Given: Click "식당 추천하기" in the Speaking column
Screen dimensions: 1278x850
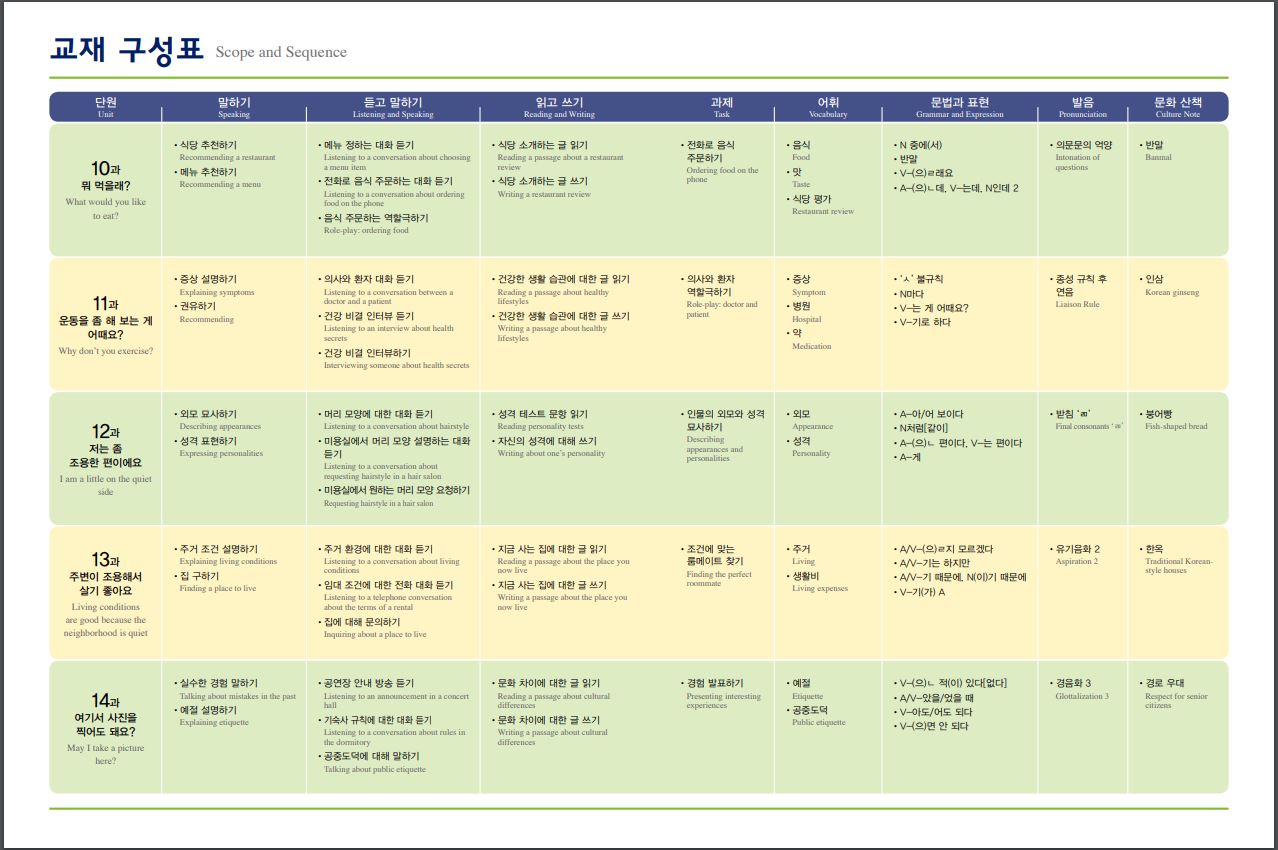Looking at the screenshot, I should 208,145.
